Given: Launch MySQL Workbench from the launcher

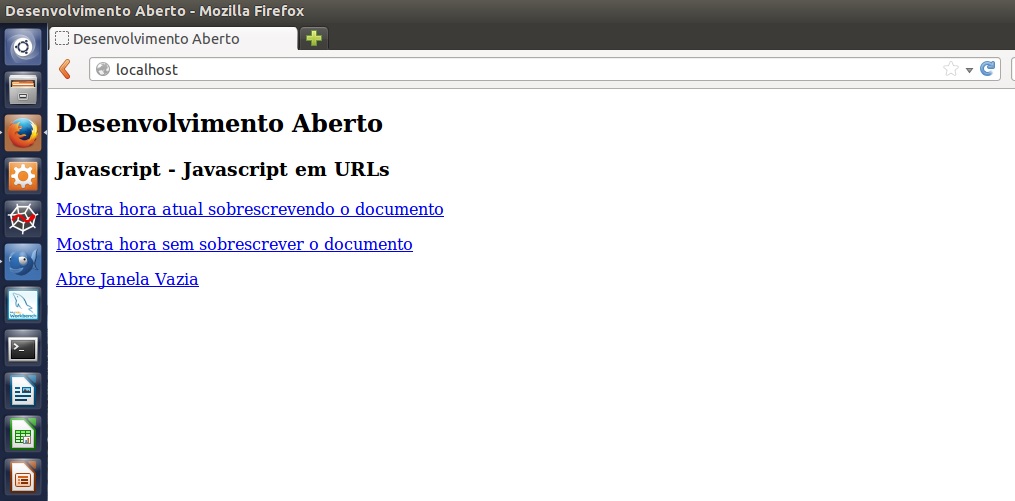Looking at the screenshot, I should click(23, 304).
